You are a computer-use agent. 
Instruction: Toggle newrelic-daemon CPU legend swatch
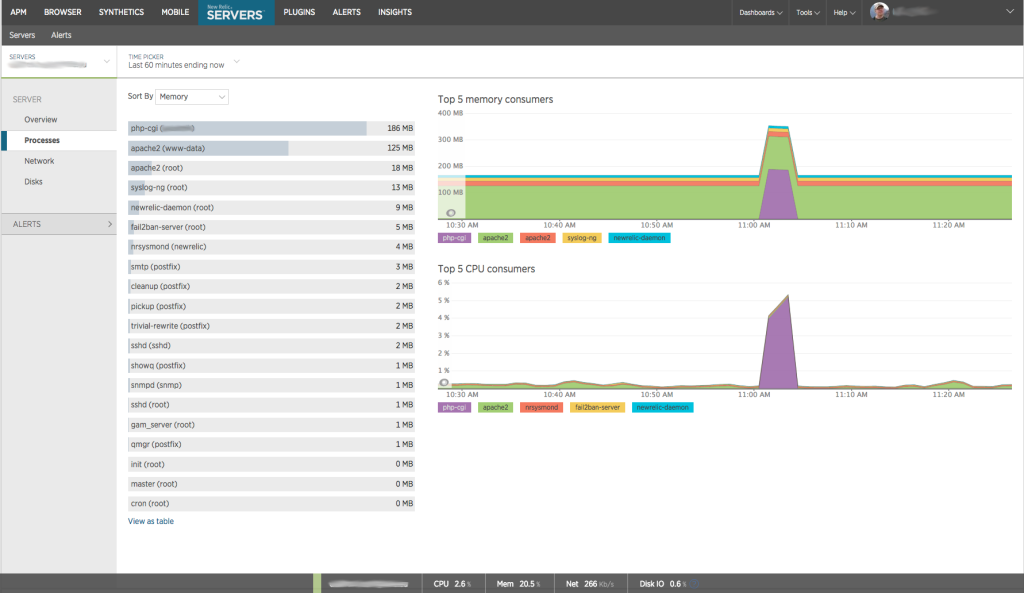pos(662,408)
